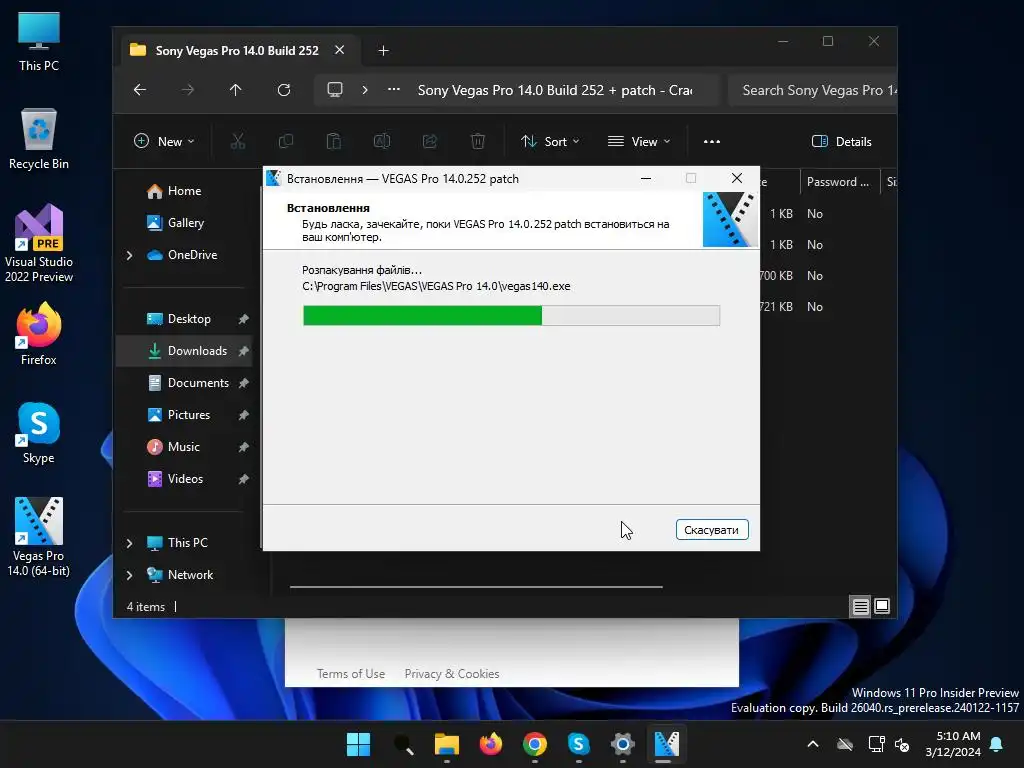Screen dimensions: 1024x768
Task: Open the Recycle Bin desktop icon
Action: point(39,139)
